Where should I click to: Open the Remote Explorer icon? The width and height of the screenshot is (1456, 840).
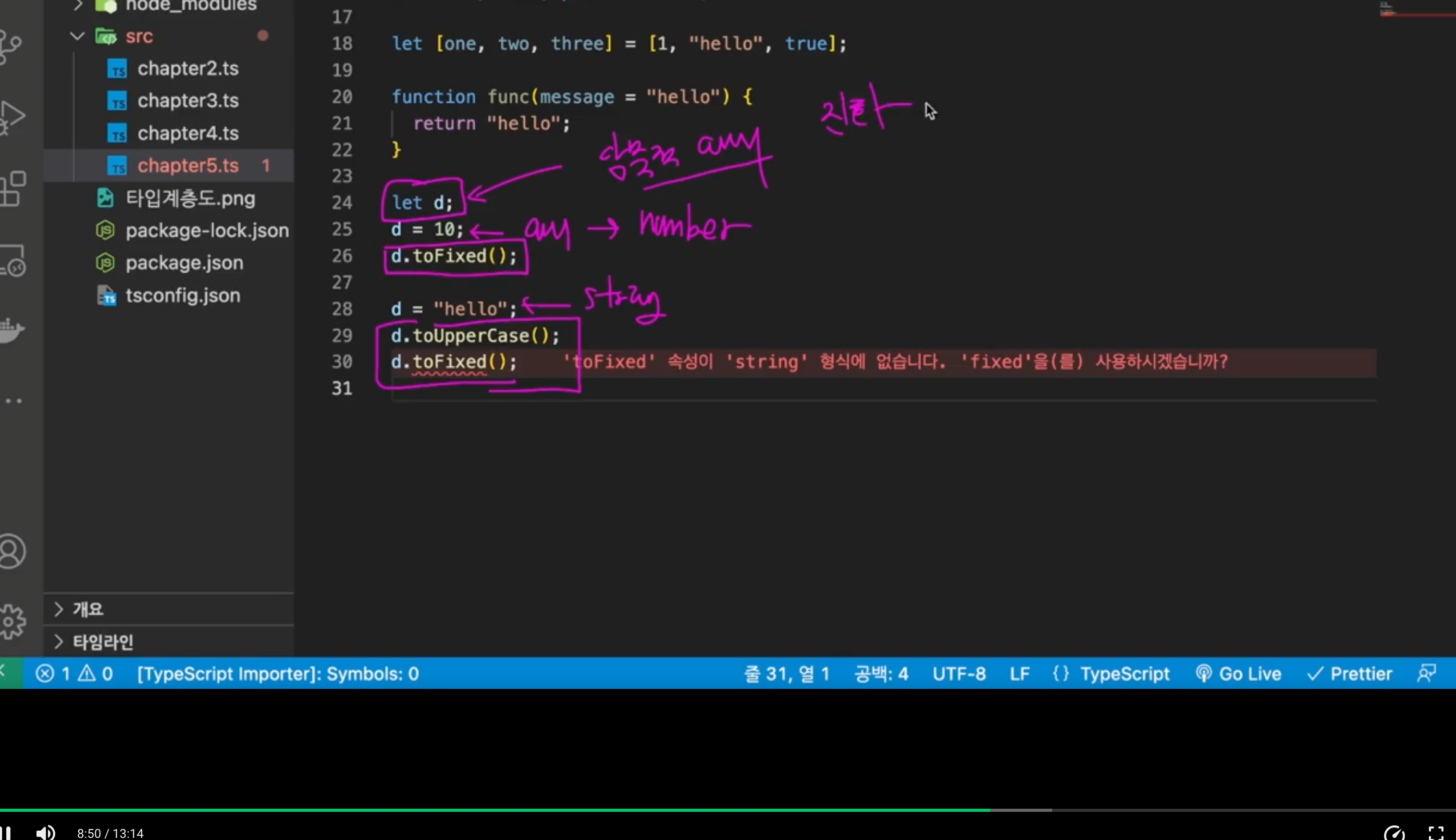tap(13, 261)
